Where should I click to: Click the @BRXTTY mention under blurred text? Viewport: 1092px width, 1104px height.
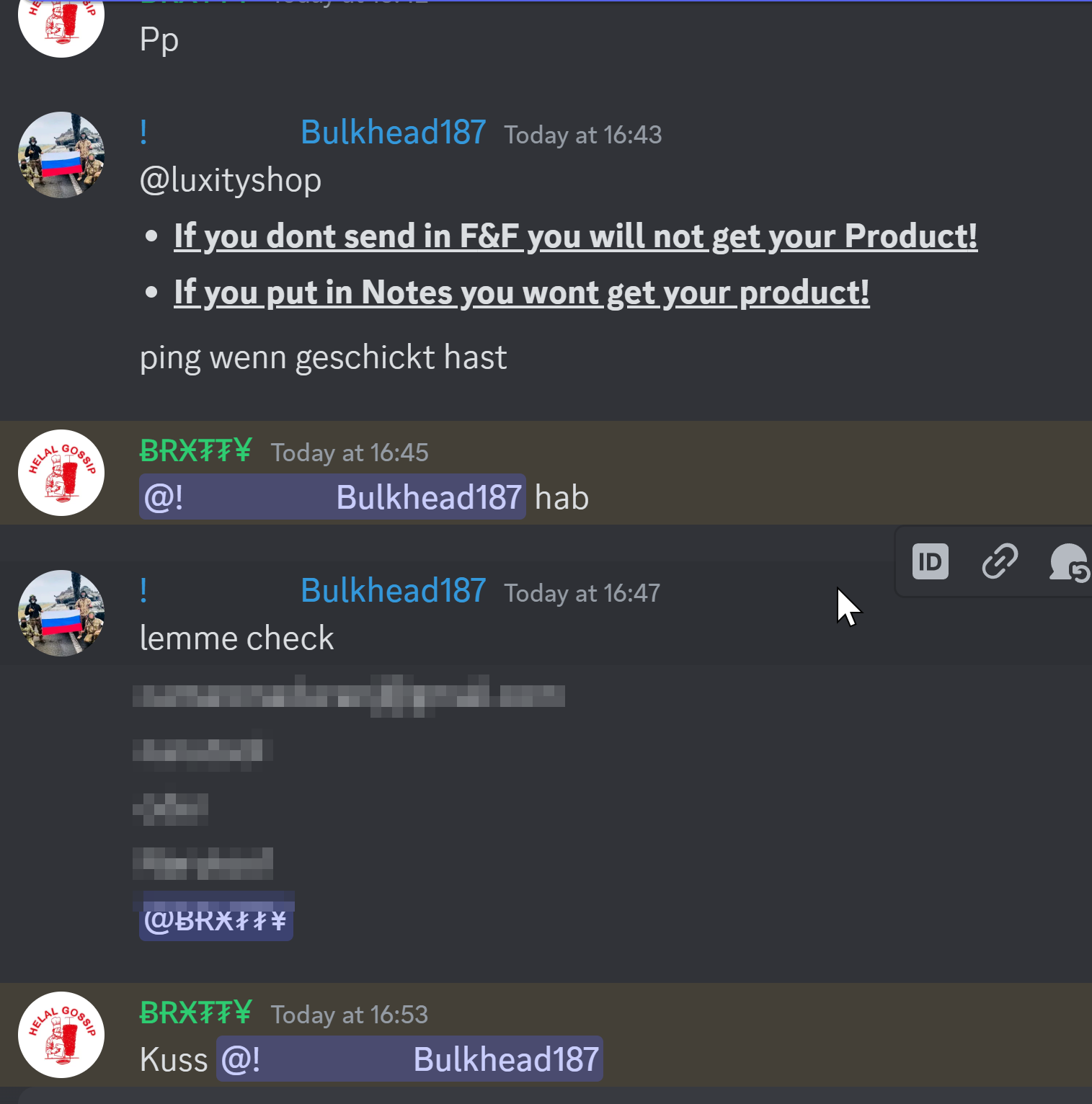(216, 919)
